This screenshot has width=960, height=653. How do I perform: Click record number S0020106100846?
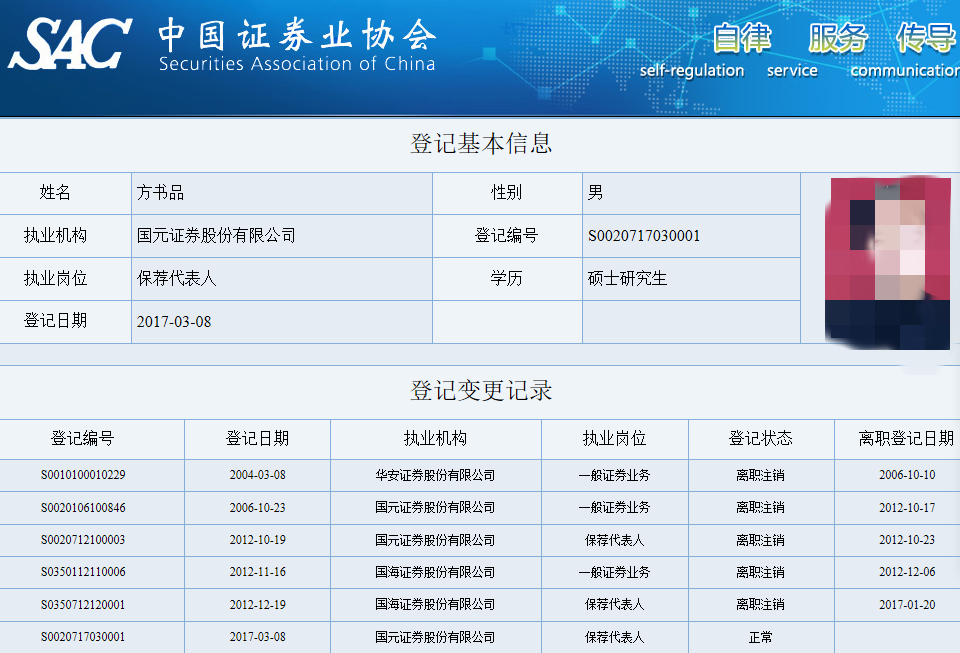[83, 507]
